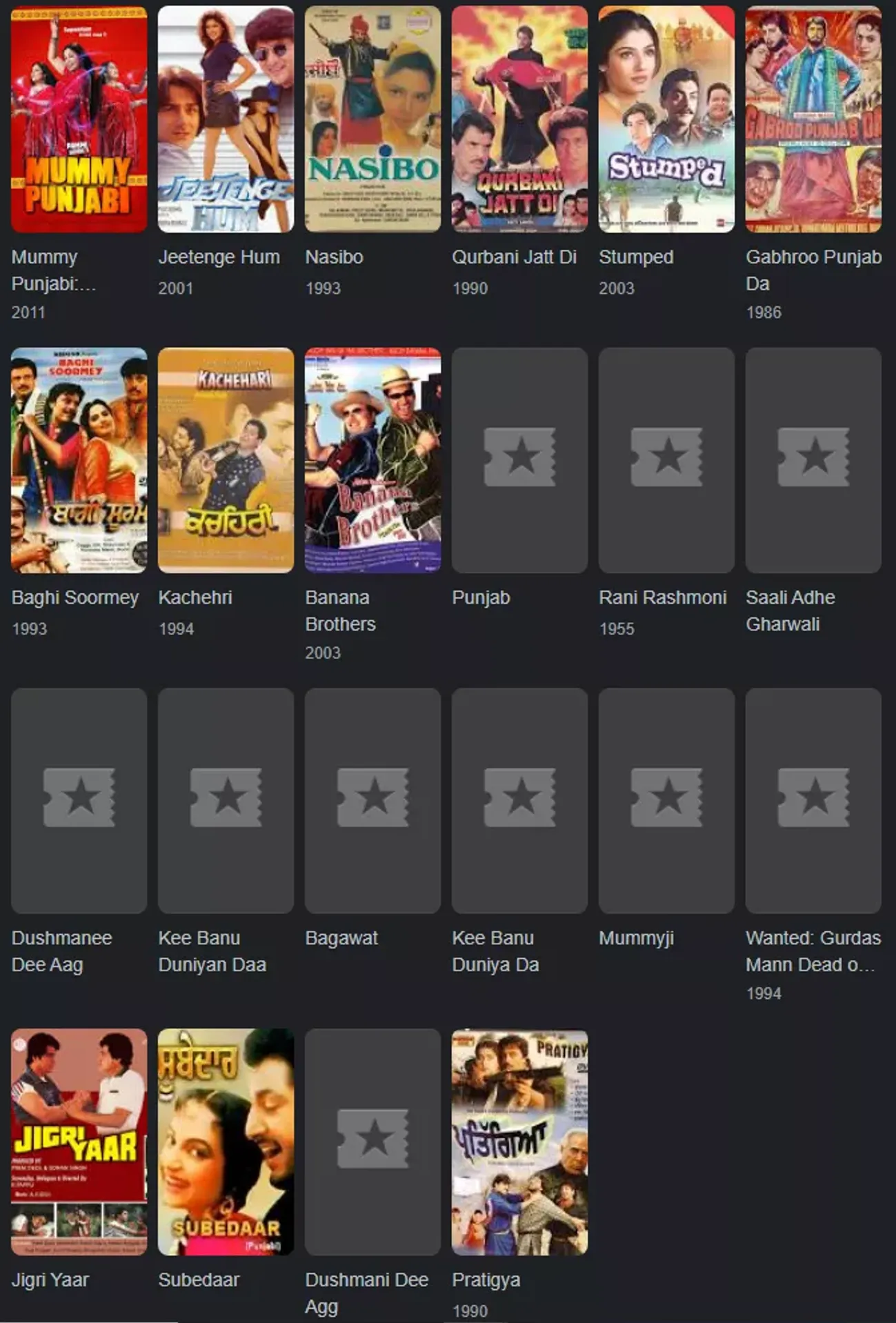The width and height of the screenshot is (896, 1323).
Task: Open the Nasibo movie poster
Action: pos(372,119)
